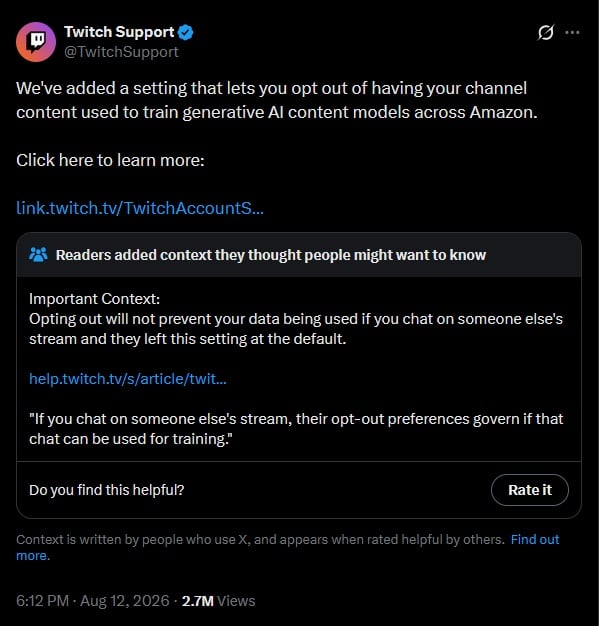The height and width of the screenshot is (626, 599).
Task: Open the Grok slashed-circle icon
Action: tap(545, 32)
